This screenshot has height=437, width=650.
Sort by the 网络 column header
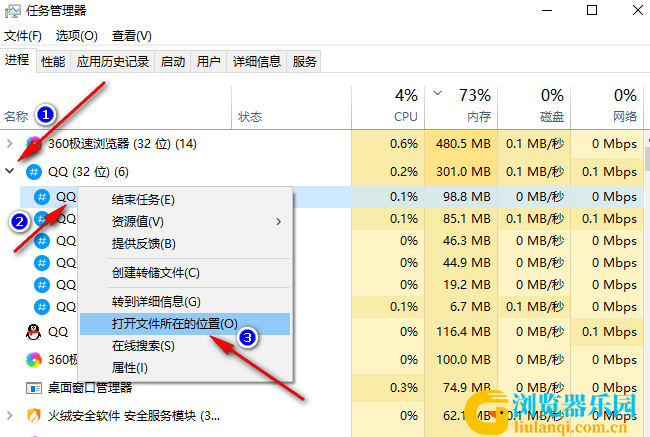click(625, 117)
